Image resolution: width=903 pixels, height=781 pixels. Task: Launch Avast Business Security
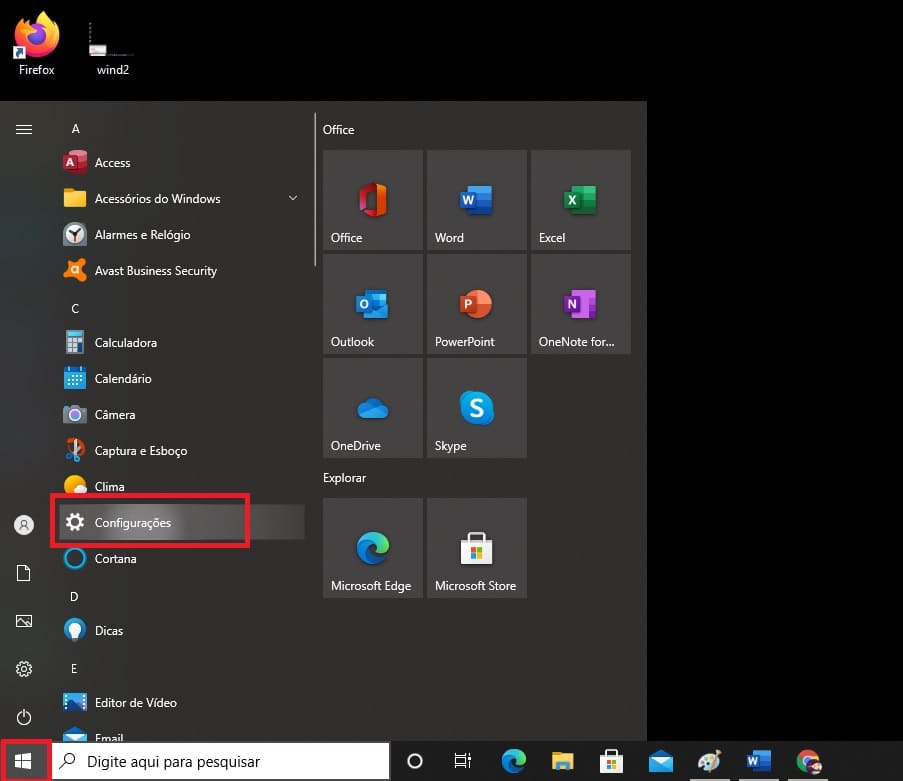click(x=180, y=271)
